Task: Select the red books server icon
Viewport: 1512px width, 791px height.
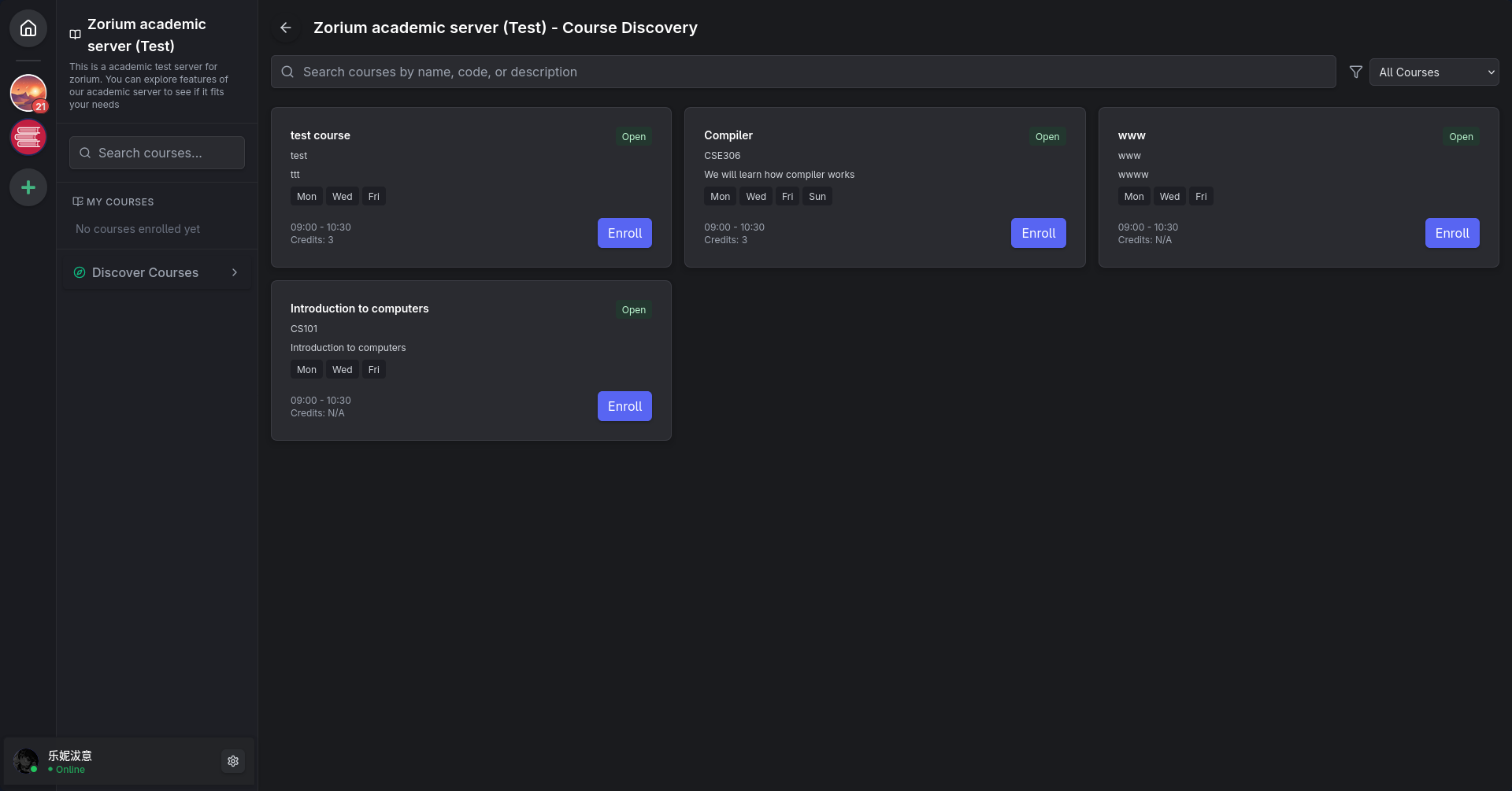Action: (28, 138)
